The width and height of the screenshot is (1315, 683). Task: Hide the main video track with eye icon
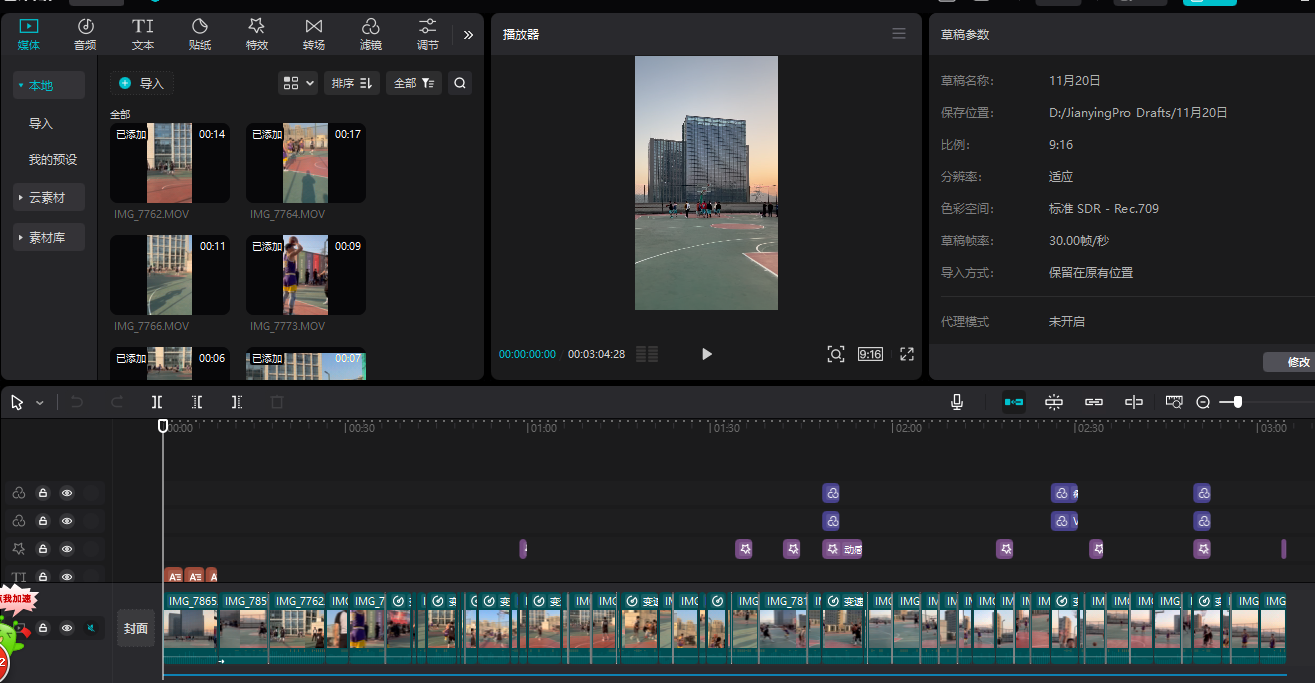67,628
